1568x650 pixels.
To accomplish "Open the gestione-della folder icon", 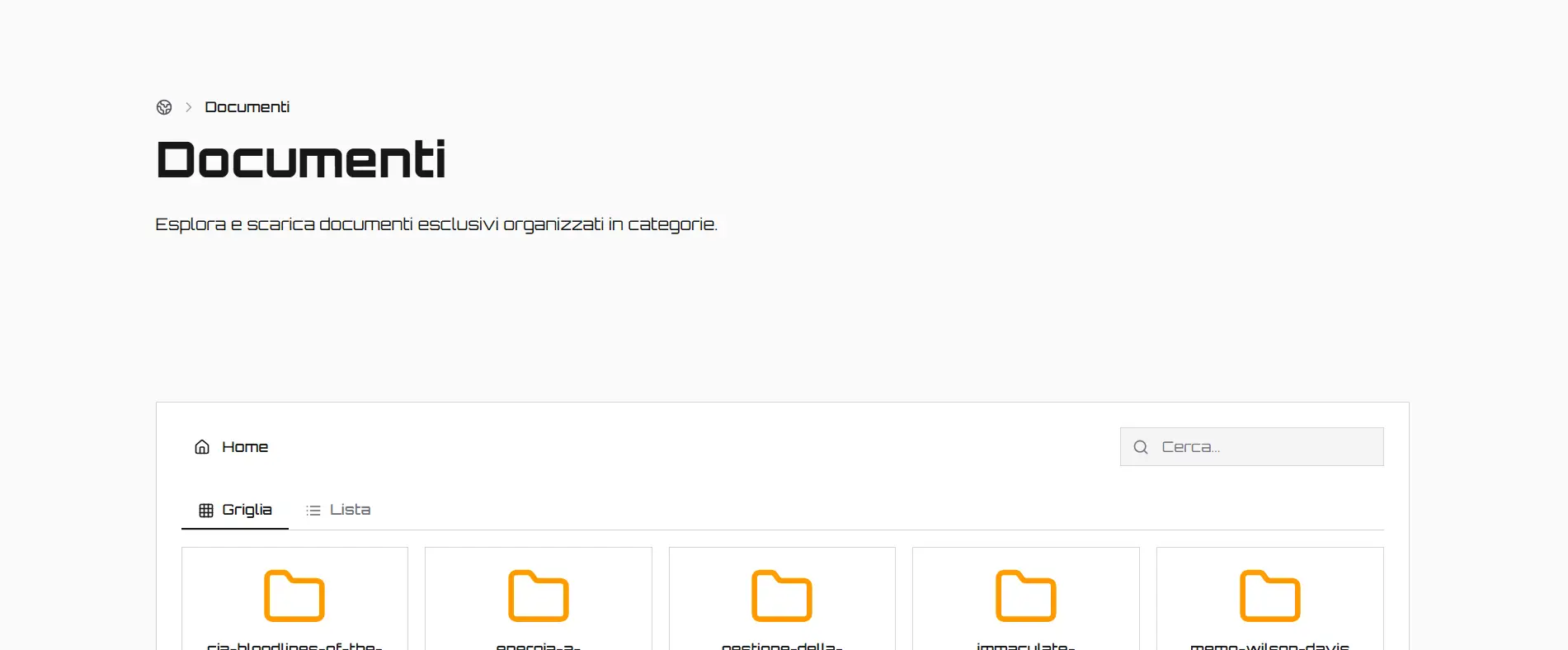I will [782, 596].
